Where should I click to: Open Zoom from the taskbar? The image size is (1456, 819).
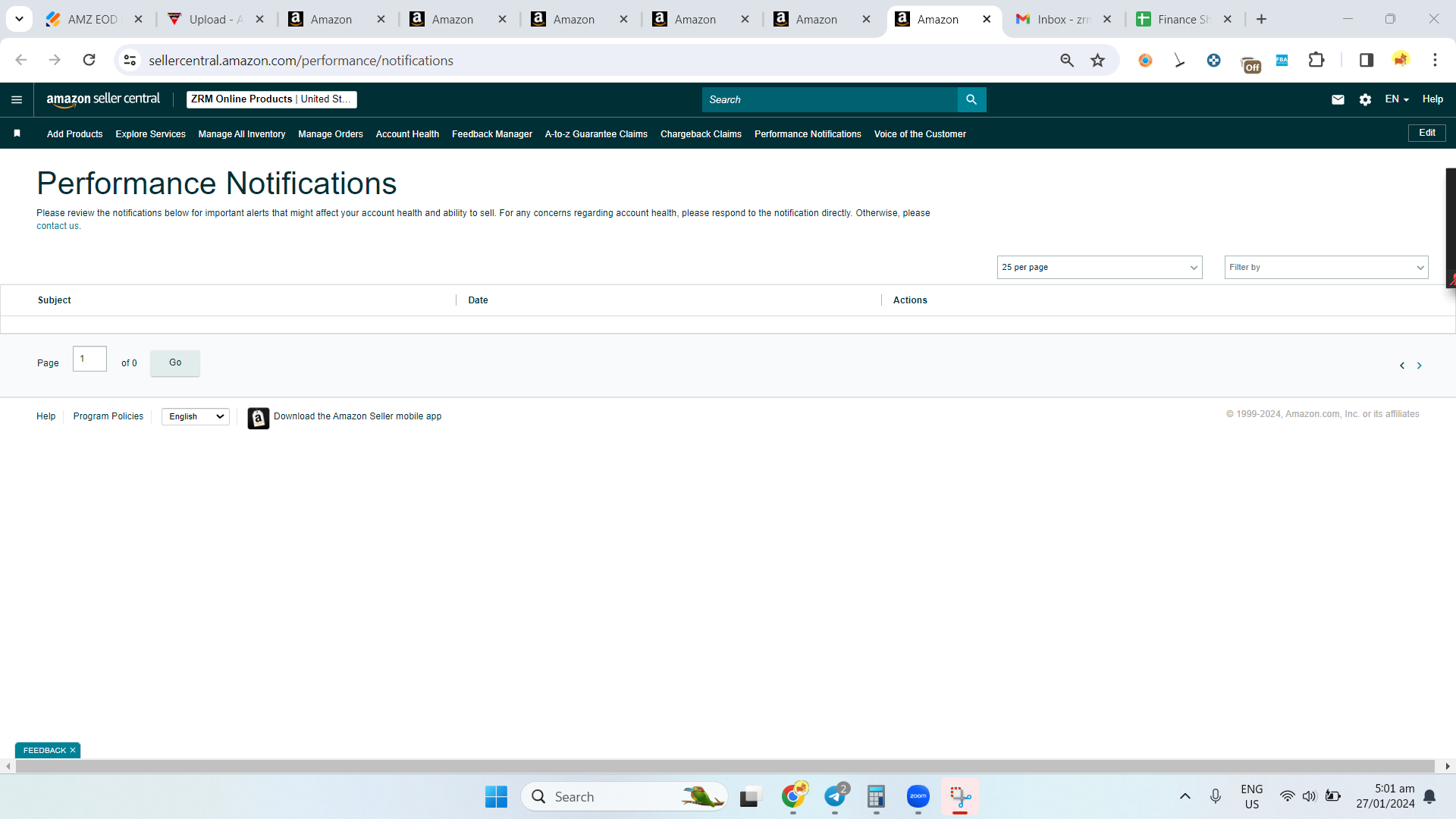[x=918, y=796]
